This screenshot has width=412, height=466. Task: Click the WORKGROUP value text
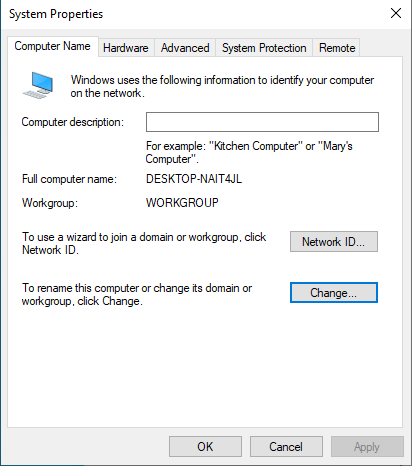point(182,203)
